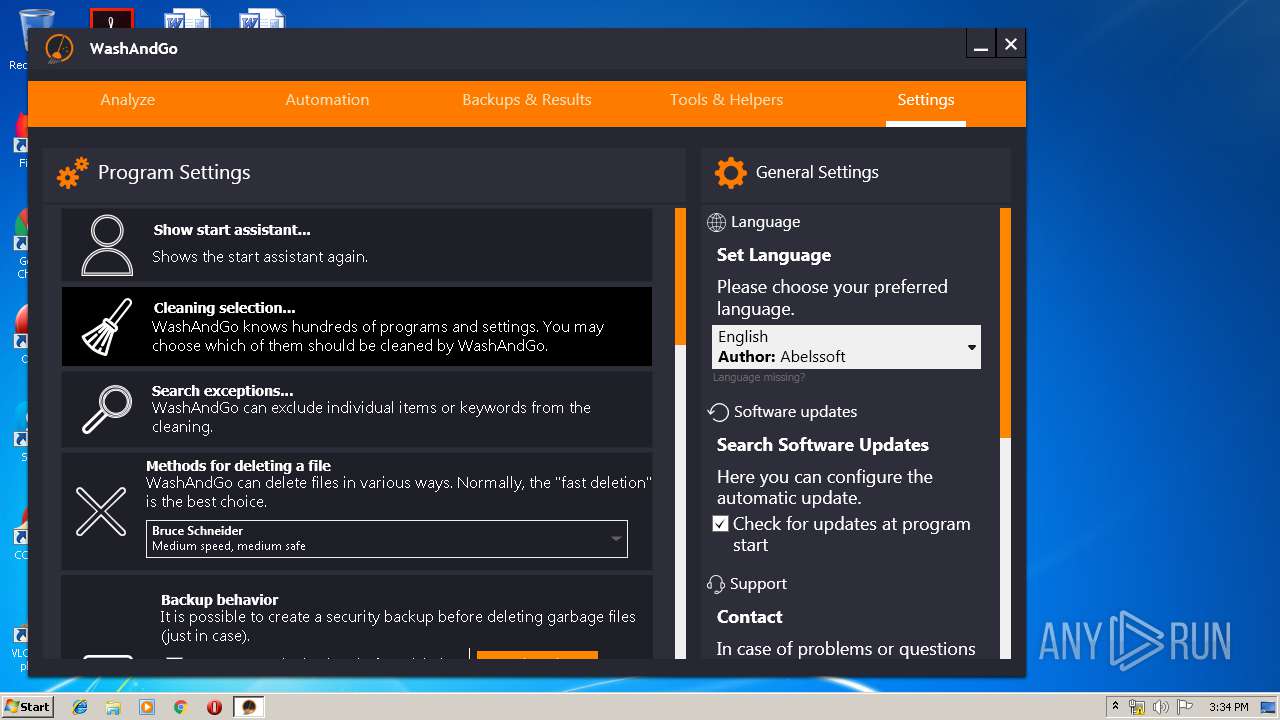Click the Search Software Updates heading

(823, 445)
